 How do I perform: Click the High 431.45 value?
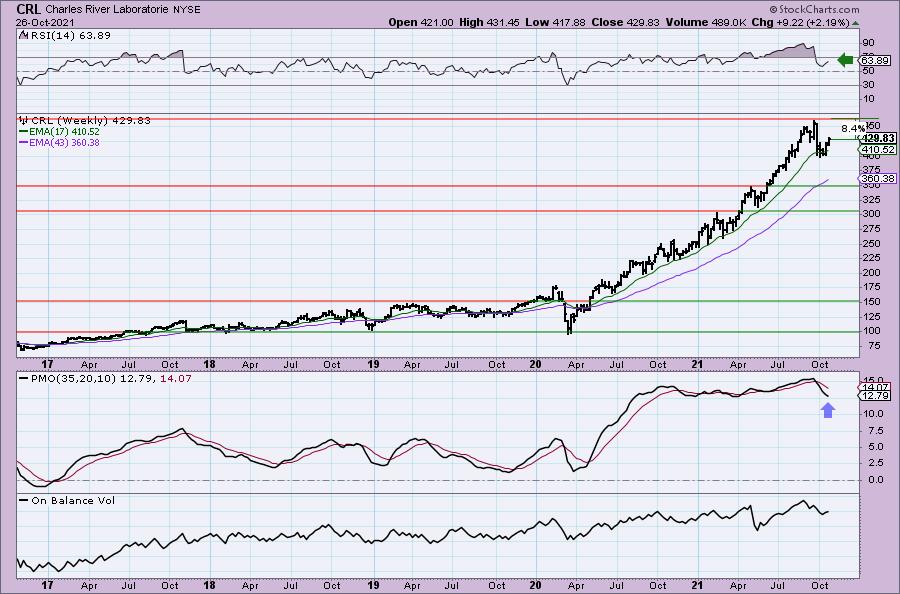(489, 22)
